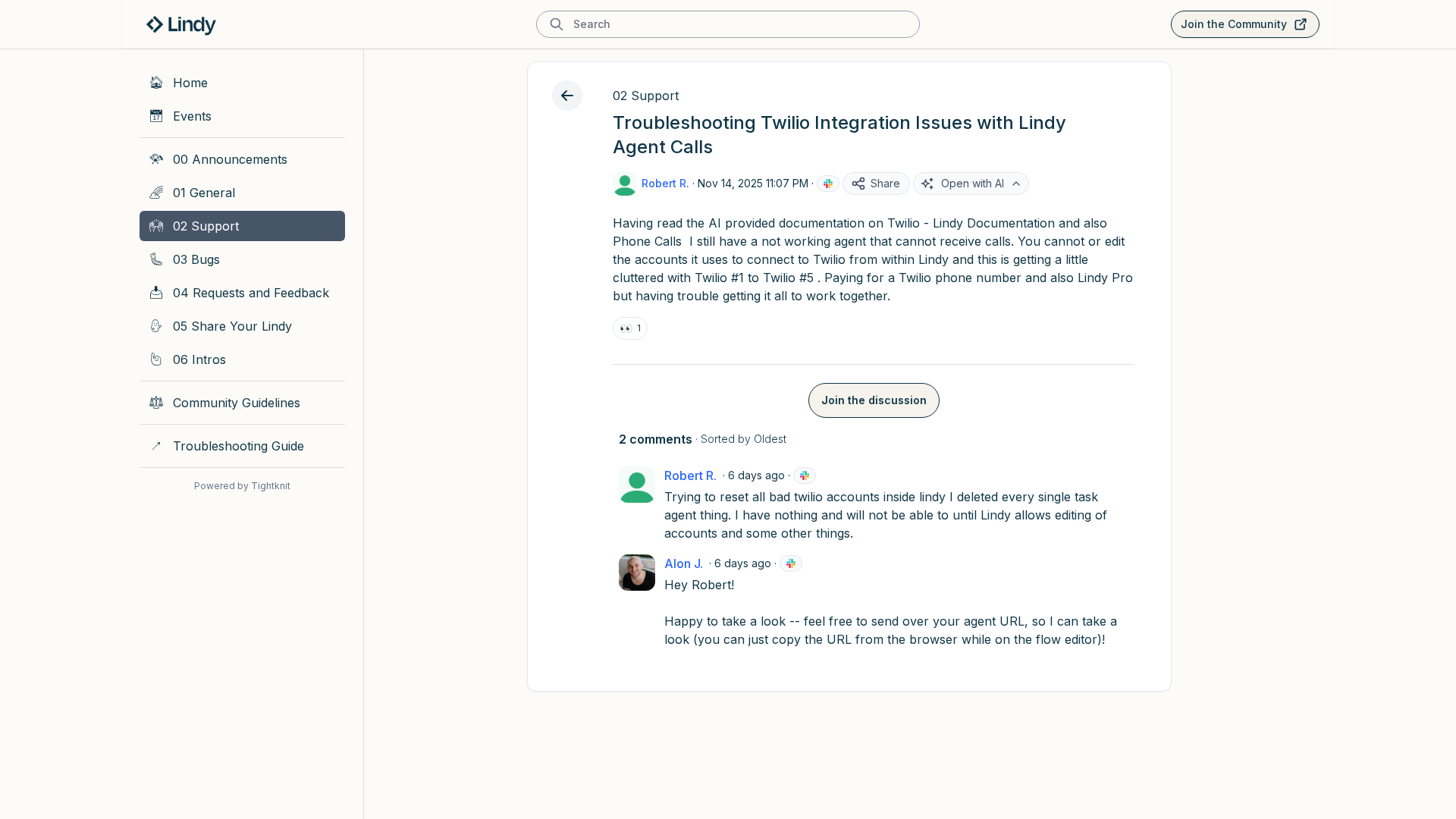Click the Lindy logo
This screenshot has height=819, width=1456.
(180, 24)
